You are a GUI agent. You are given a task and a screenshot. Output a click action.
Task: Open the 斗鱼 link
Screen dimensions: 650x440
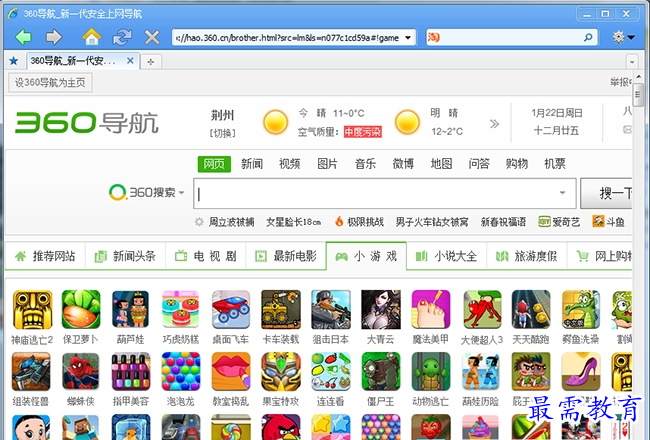tap(608, 222)
